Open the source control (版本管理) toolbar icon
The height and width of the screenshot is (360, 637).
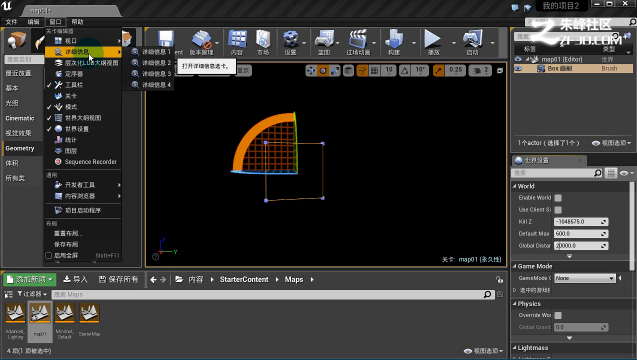pos(202,40)
